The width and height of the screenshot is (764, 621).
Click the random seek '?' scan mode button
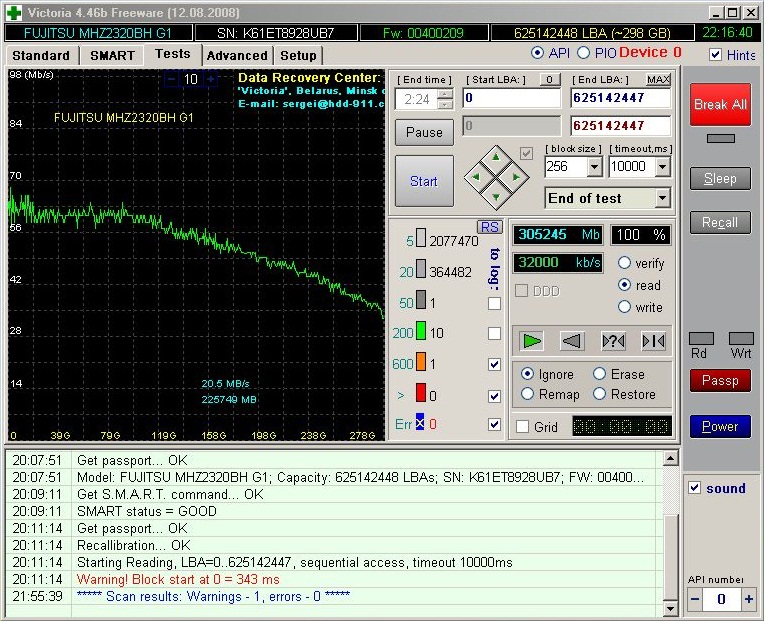[613, 341]
